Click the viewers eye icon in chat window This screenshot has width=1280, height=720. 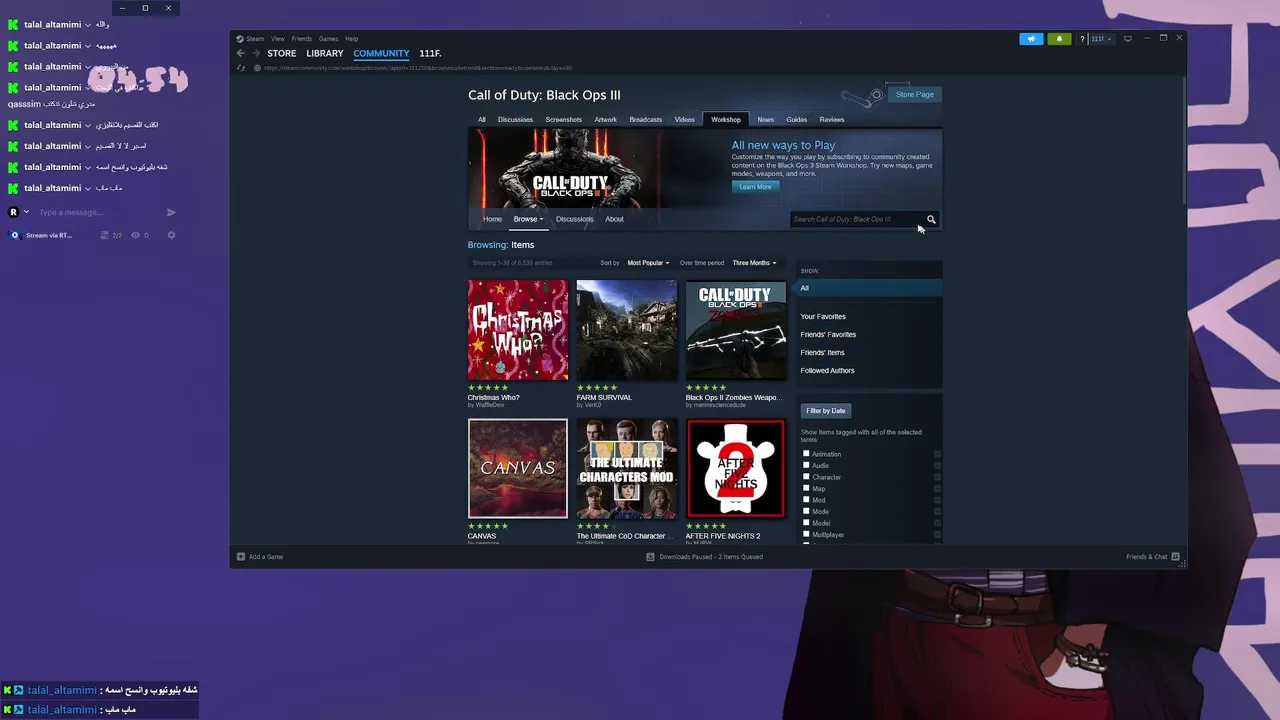click(x=136, y=235)
